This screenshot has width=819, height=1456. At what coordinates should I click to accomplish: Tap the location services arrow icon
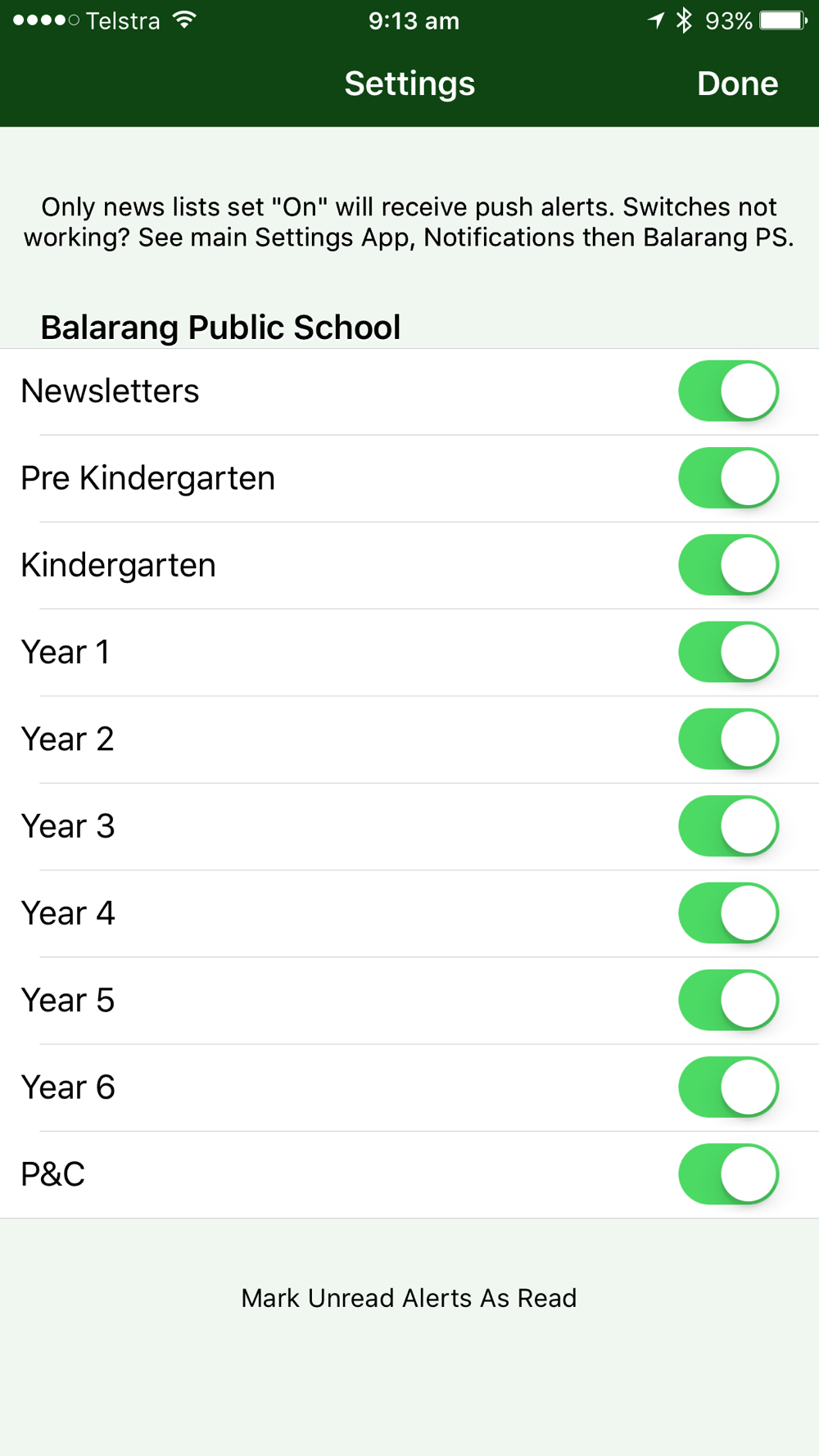point(656,20)
